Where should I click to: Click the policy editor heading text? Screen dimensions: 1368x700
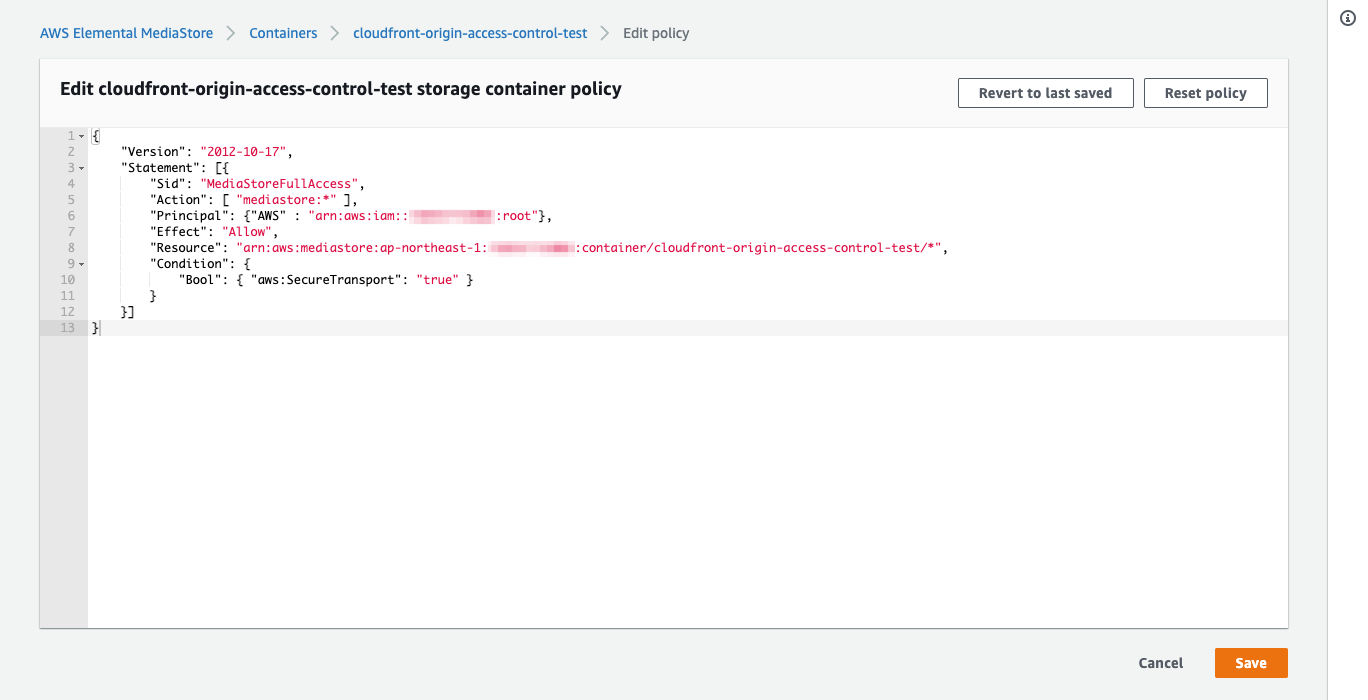tap(341, 89)
